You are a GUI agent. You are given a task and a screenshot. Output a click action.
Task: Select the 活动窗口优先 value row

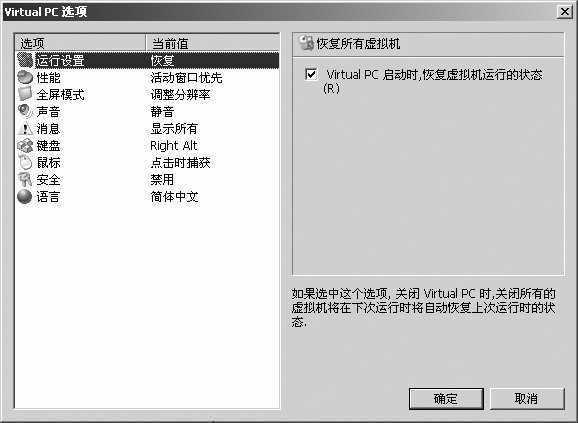coord(186,78)
